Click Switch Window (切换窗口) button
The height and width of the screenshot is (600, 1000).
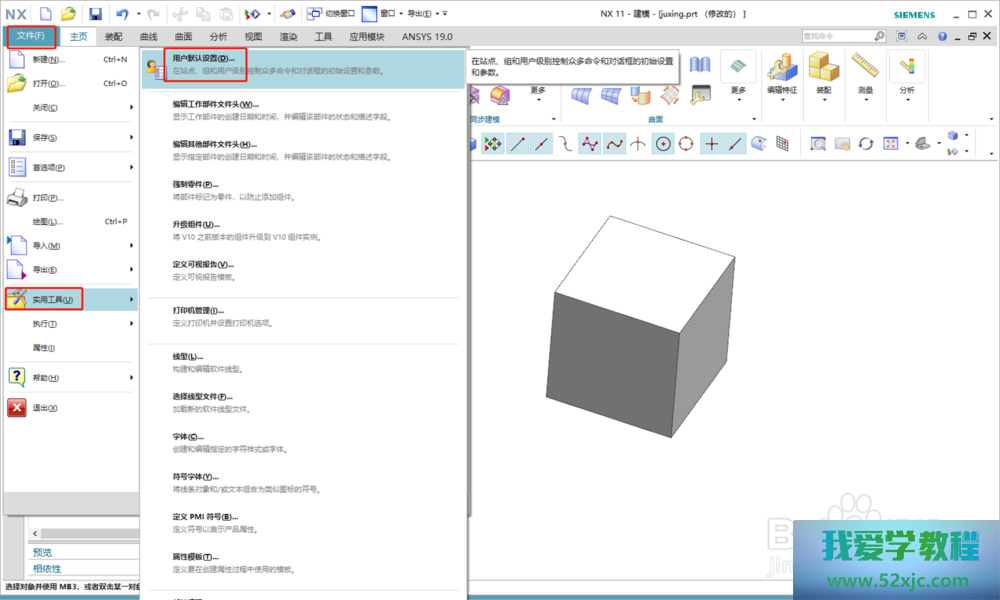tap(332, 14)
